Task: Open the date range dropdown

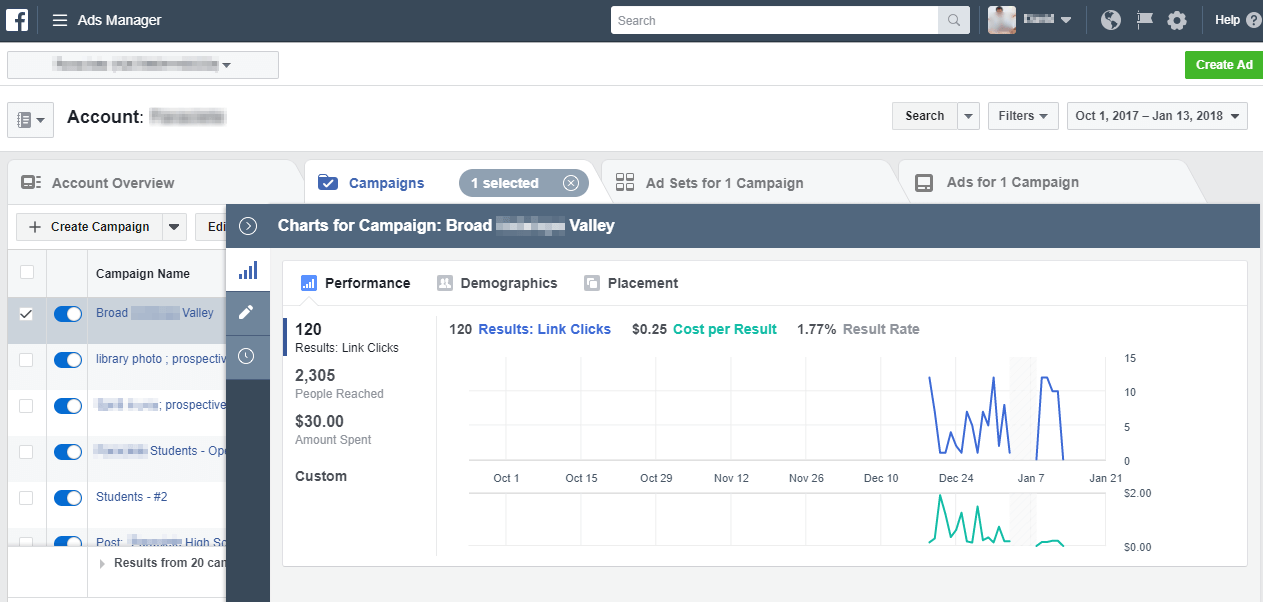Action: pyautogui.click(x=1157, y=116)
